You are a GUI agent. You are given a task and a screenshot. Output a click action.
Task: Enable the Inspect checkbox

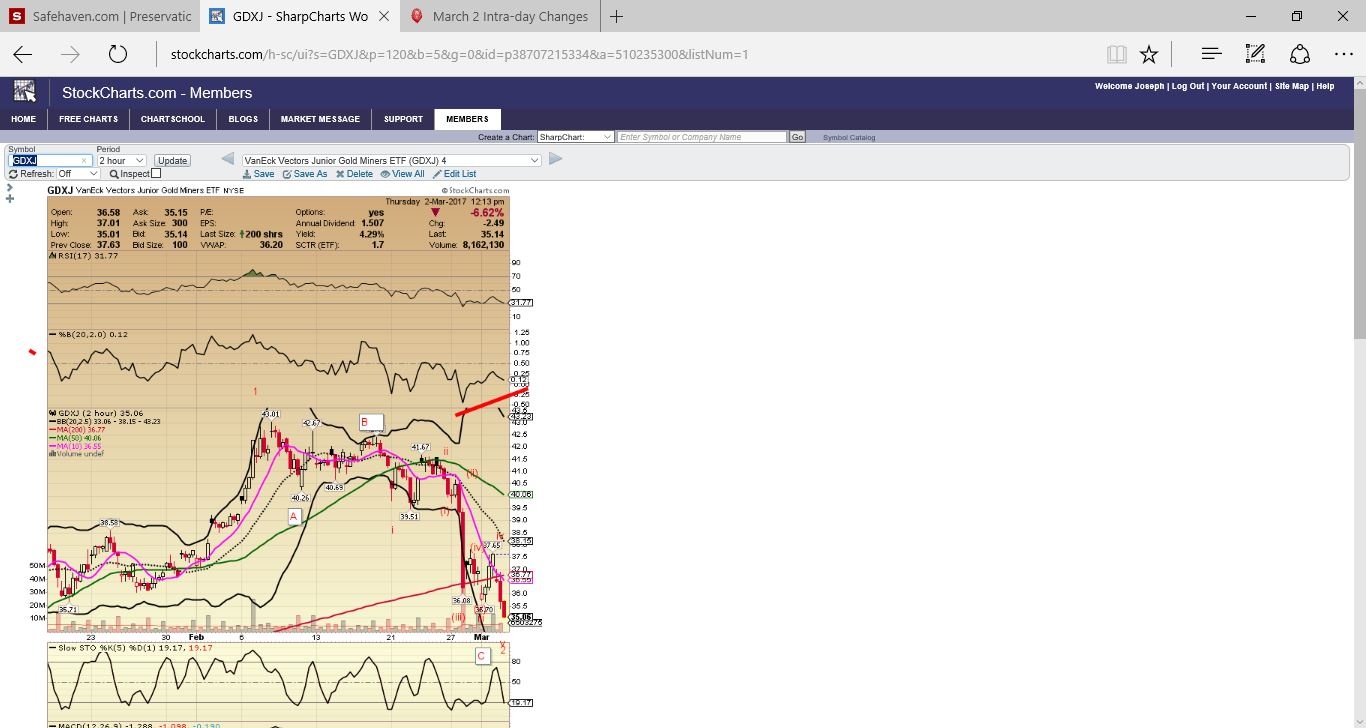click(156, 174)
